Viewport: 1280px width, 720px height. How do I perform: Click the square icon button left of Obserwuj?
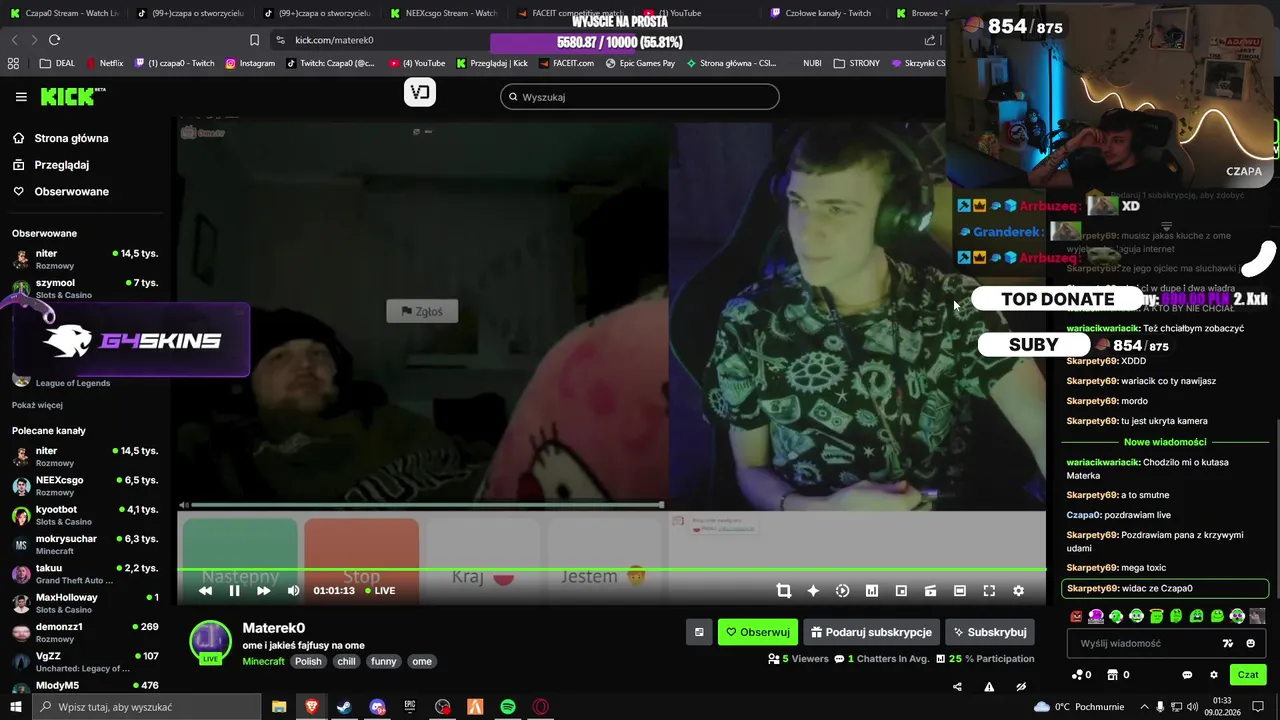pyautogui.click(x=699, y=632)
